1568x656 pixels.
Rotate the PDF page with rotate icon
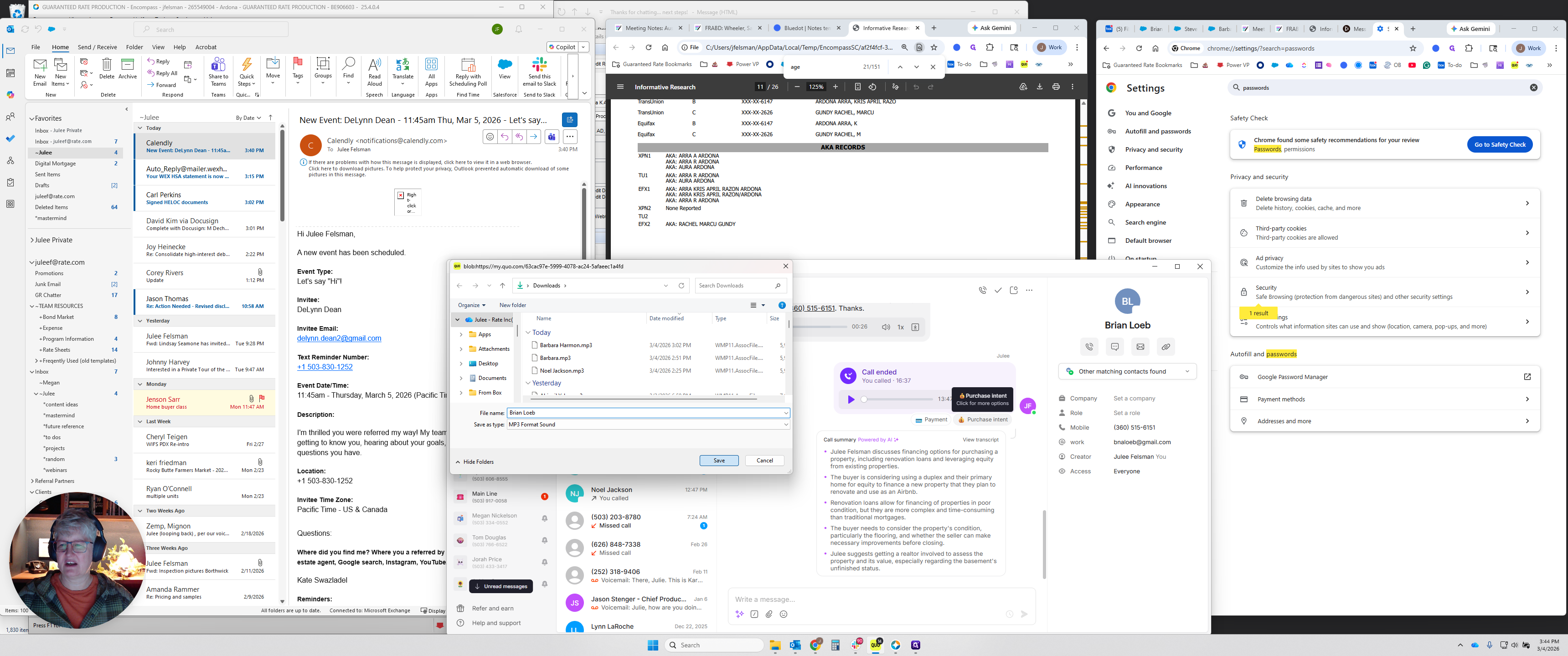[872, 87]
